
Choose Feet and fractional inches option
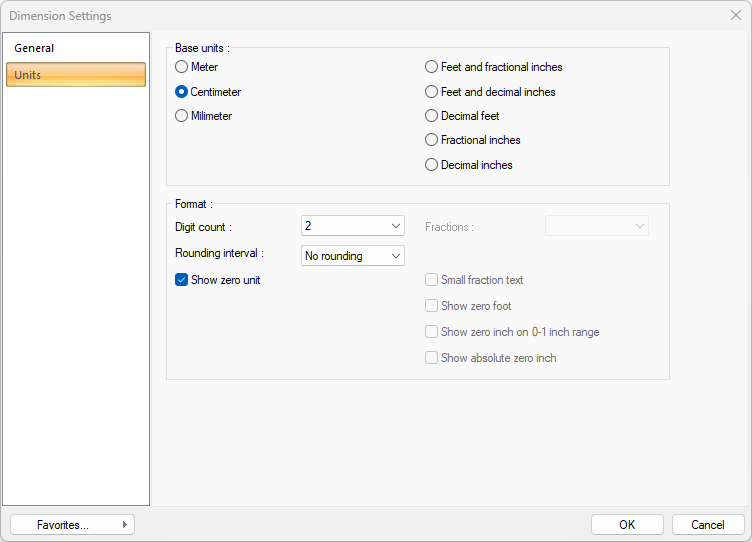pyautogui.click(x=431, y=67)
